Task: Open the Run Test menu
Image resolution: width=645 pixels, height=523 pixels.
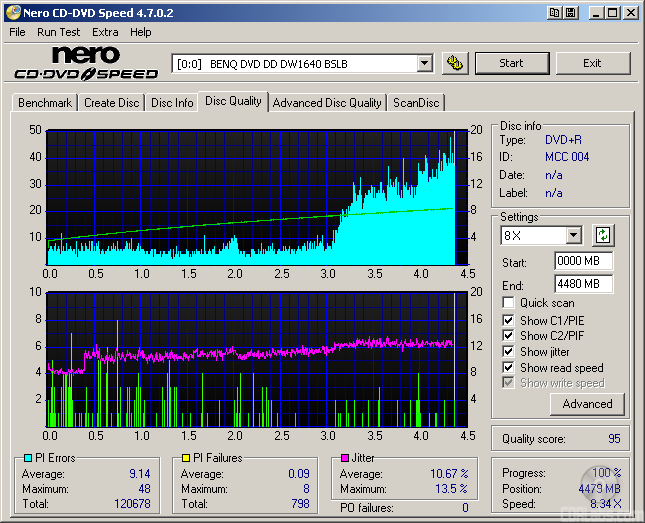Action: [58, 32]
